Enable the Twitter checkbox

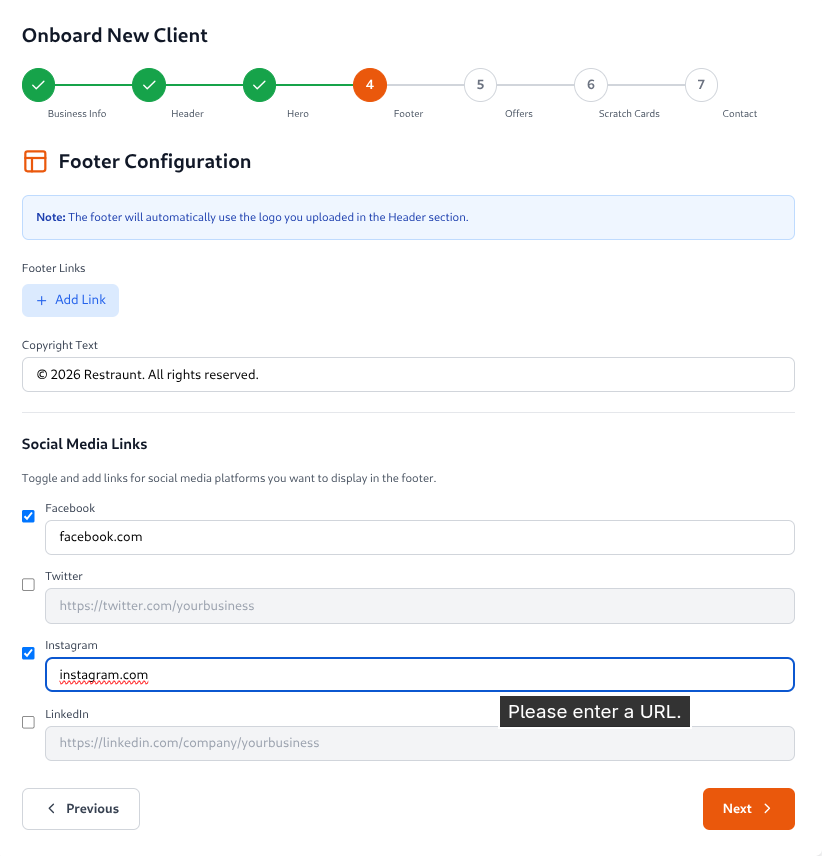[x=28, y=584]
